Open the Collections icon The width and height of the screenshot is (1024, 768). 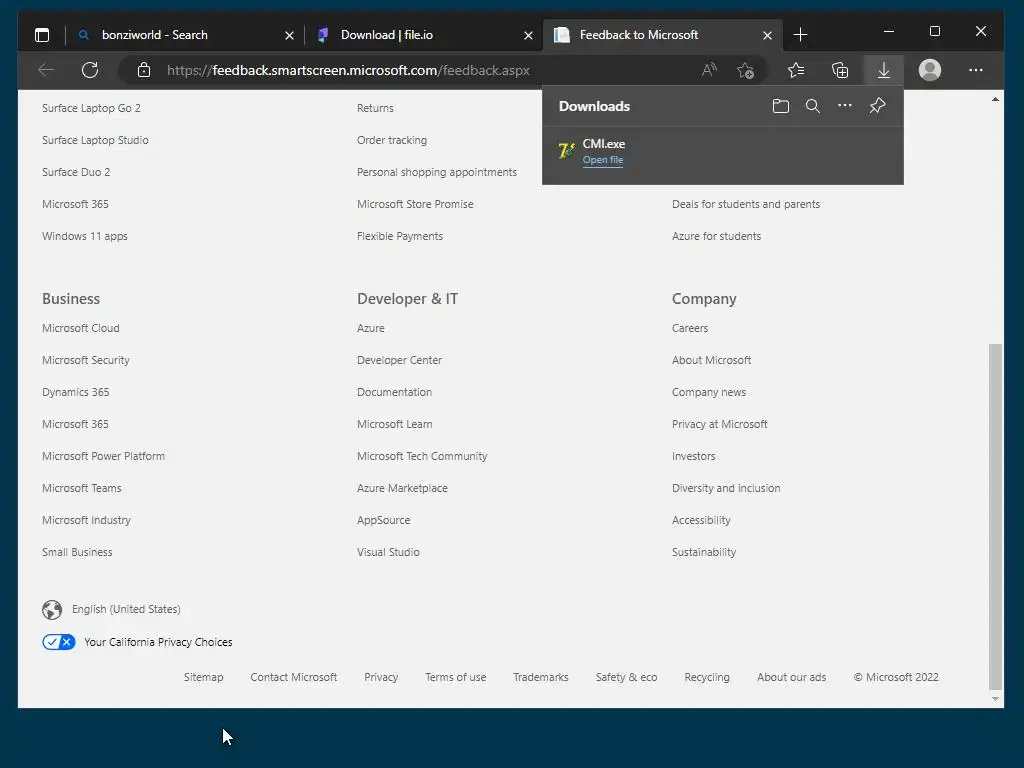(840, 70)
